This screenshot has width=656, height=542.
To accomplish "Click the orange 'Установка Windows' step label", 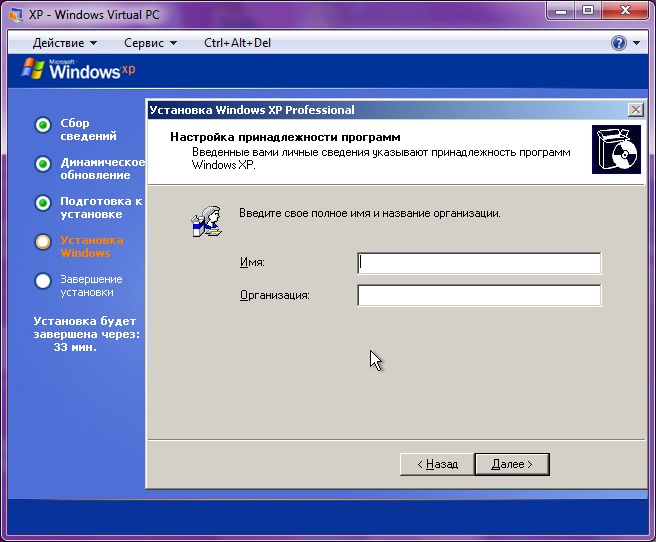I will click(92, 247).
